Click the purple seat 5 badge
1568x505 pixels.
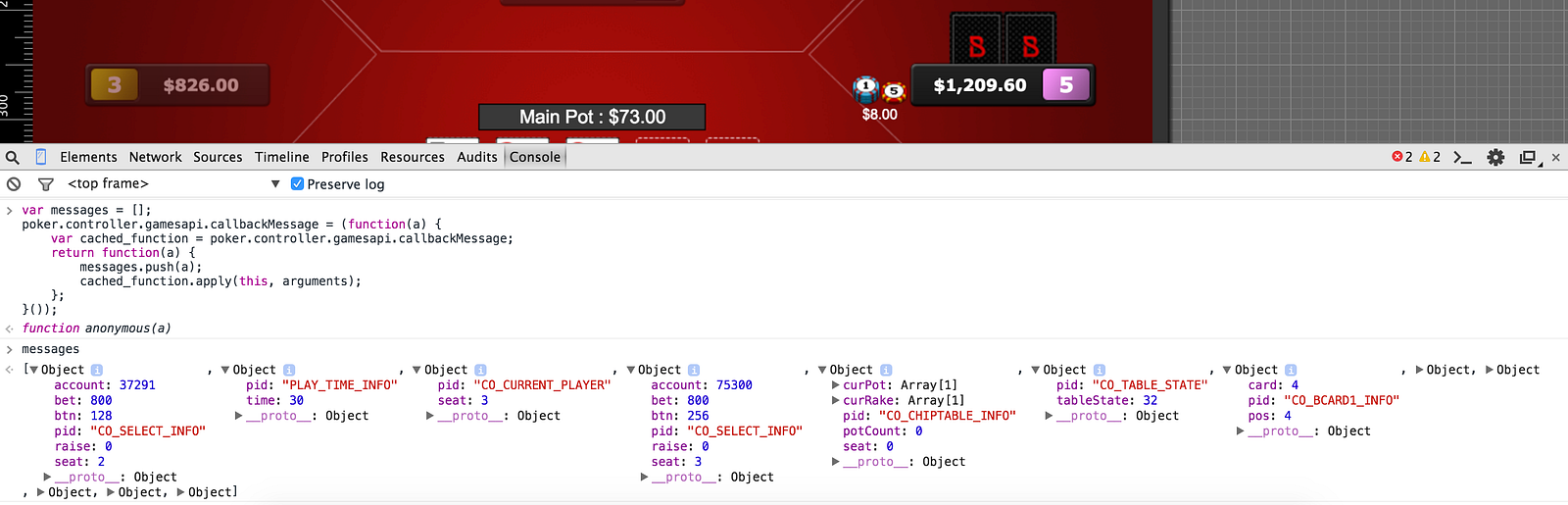pos(1065,85)
